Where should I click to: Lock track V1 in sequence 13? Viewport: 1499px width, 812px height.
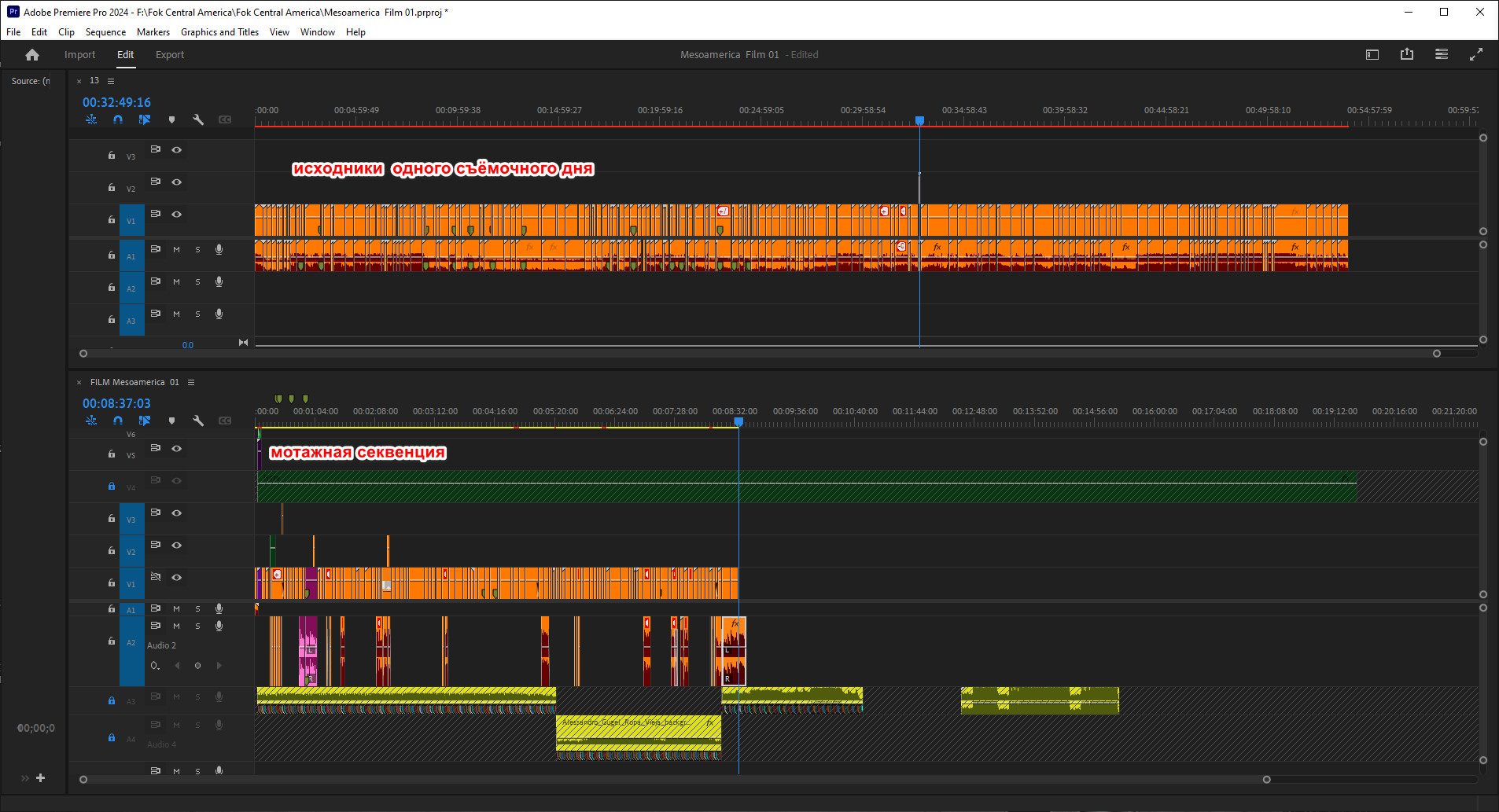tap(112, 220)
